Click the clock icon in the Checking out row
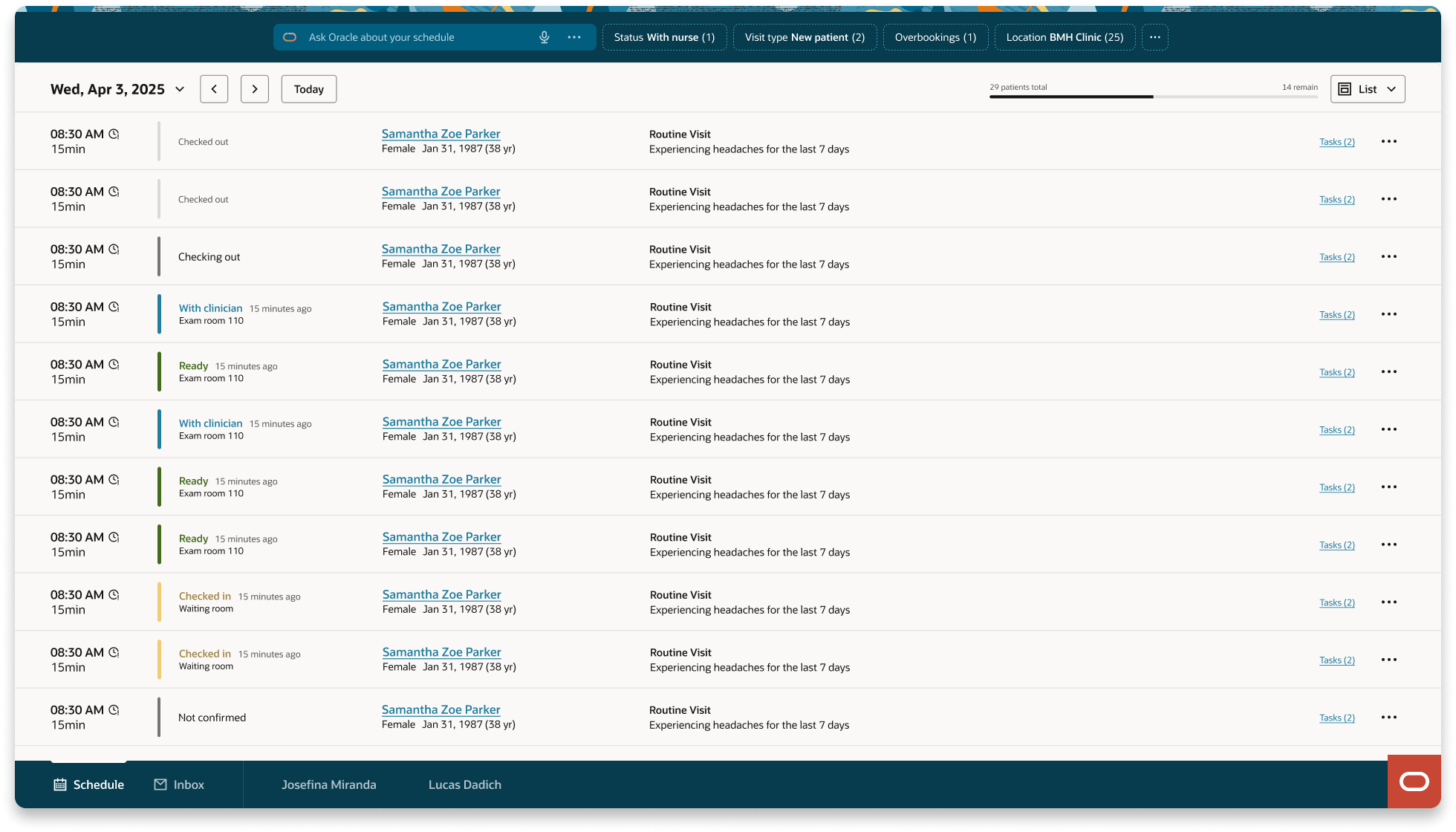The image size is (1456, 832). coord(114,249)
